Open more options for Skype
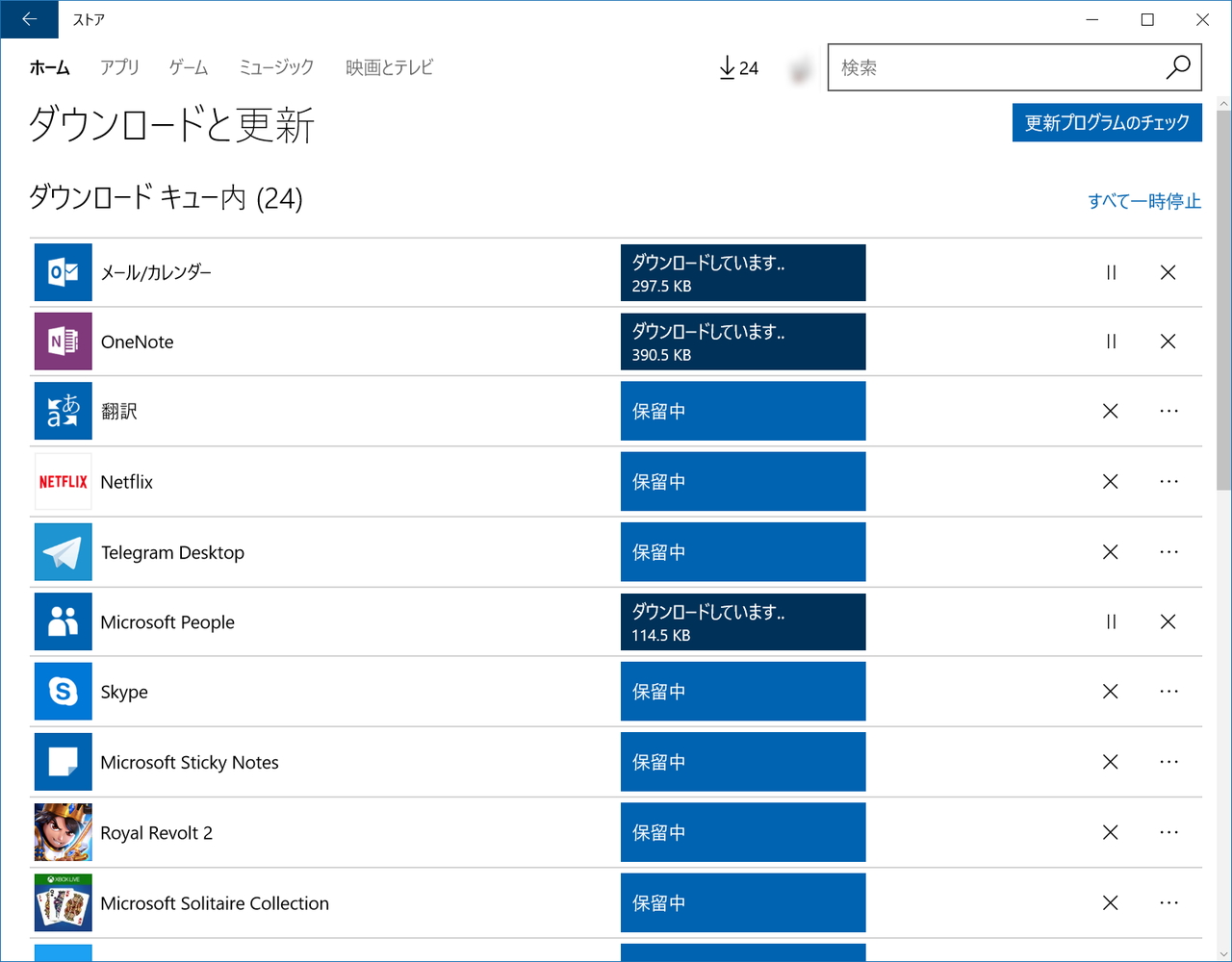The image size is (1232, 962). coord(1168,691)
